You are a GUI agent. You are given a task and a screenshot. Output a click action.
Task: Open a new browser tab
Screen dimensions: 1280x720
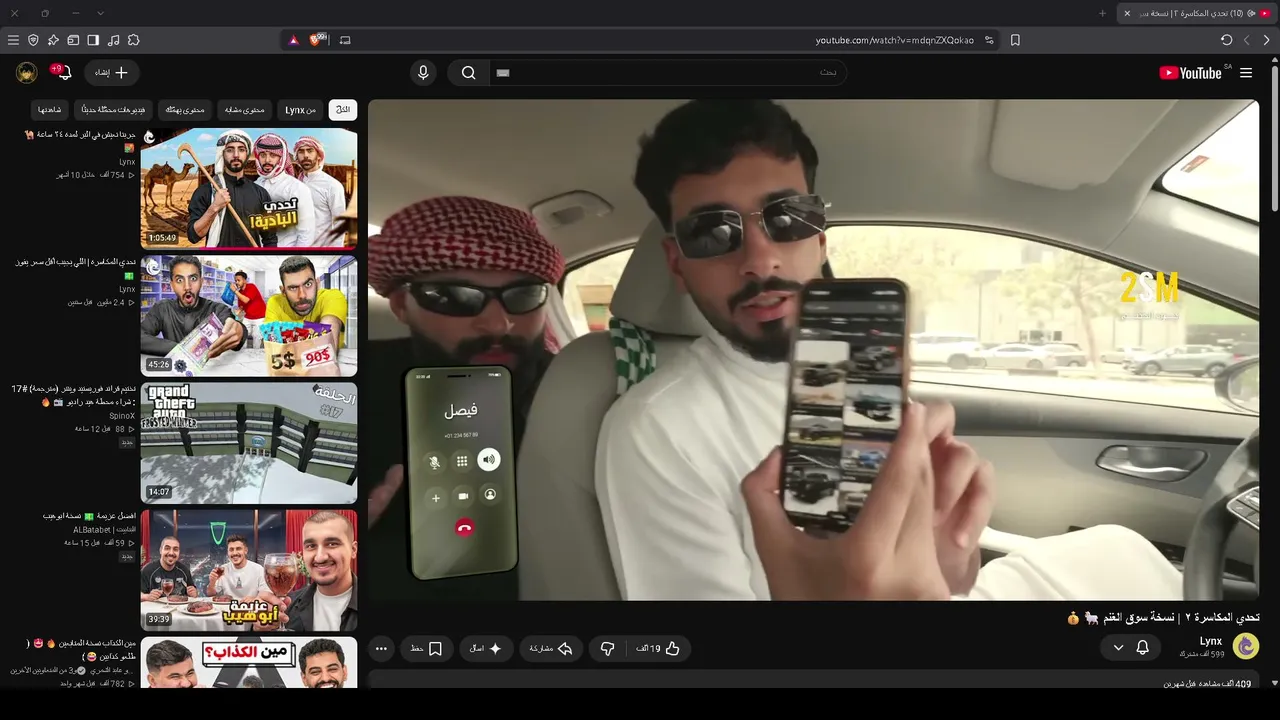[1102, 13]
